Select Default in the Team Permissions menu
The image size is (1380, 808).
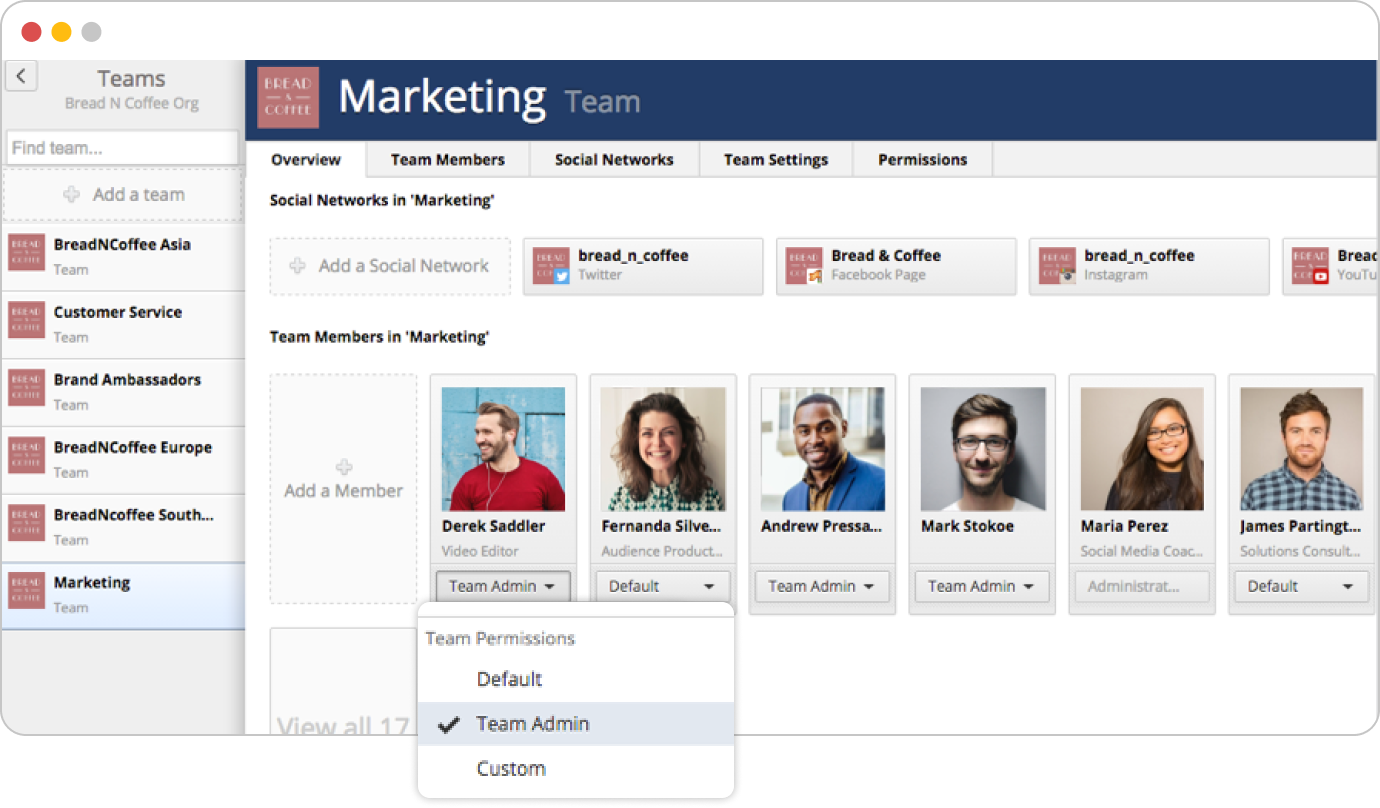509,679
